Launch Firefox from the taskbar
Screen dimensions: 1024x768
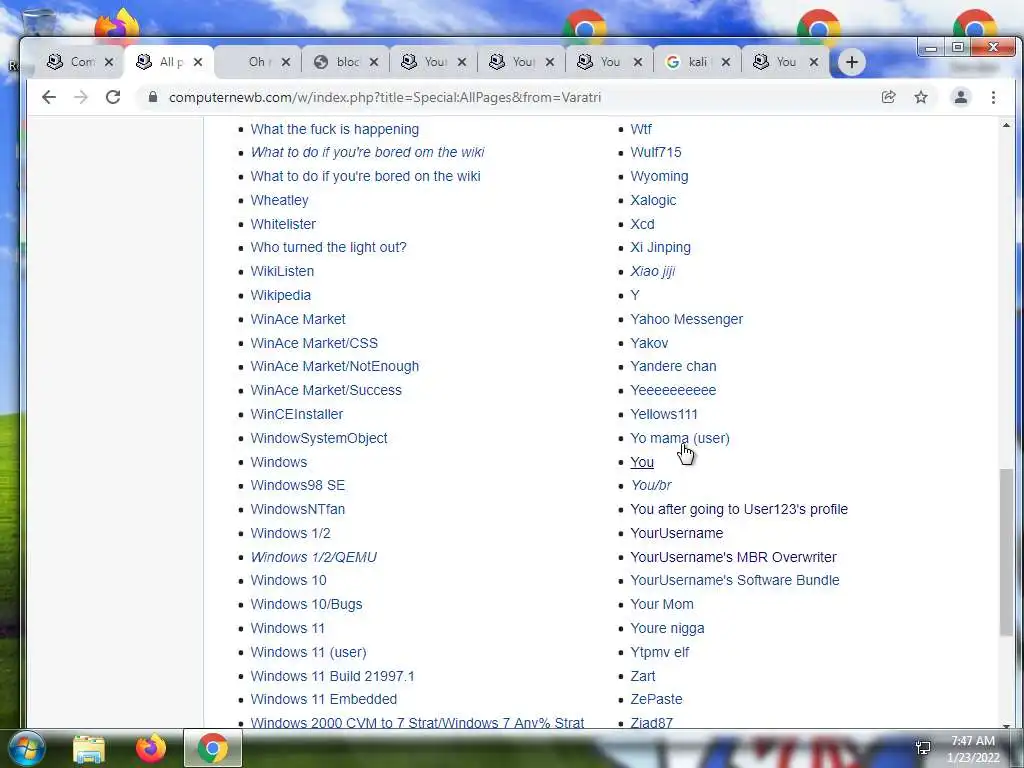point(150,748)
